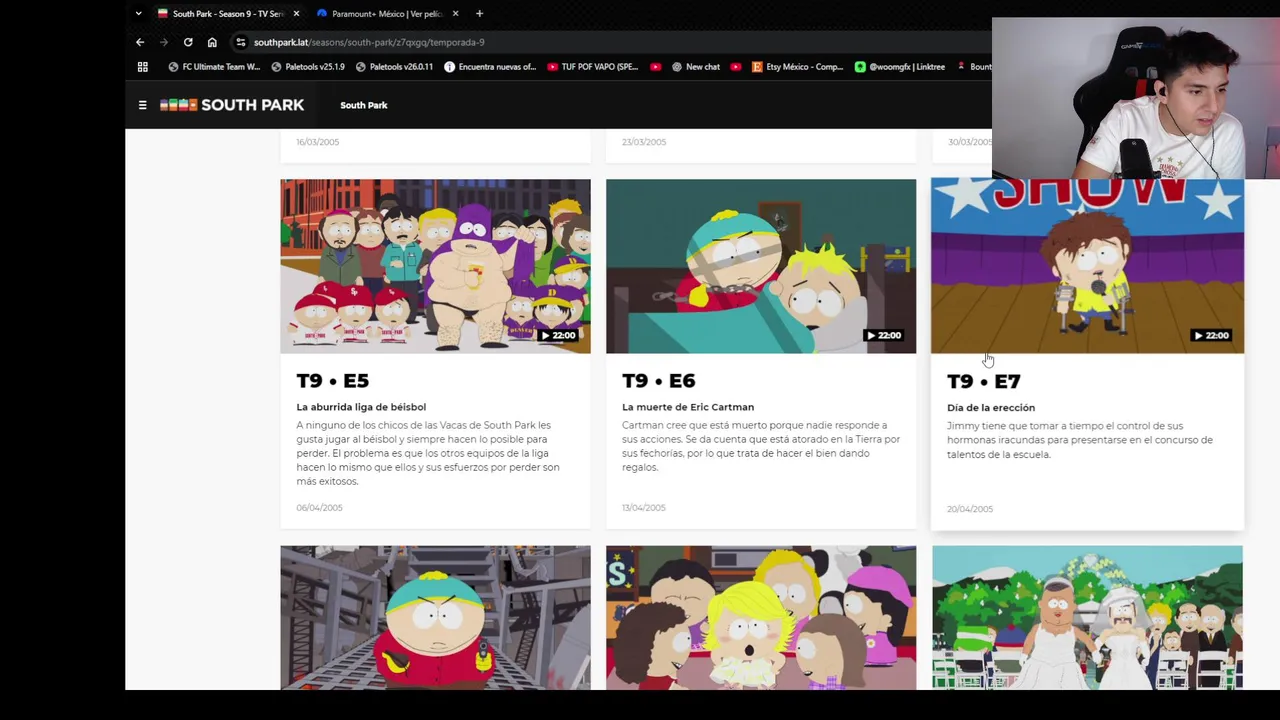
Task: Play T9 E6 via 22:00 badge
Action: 883,335
